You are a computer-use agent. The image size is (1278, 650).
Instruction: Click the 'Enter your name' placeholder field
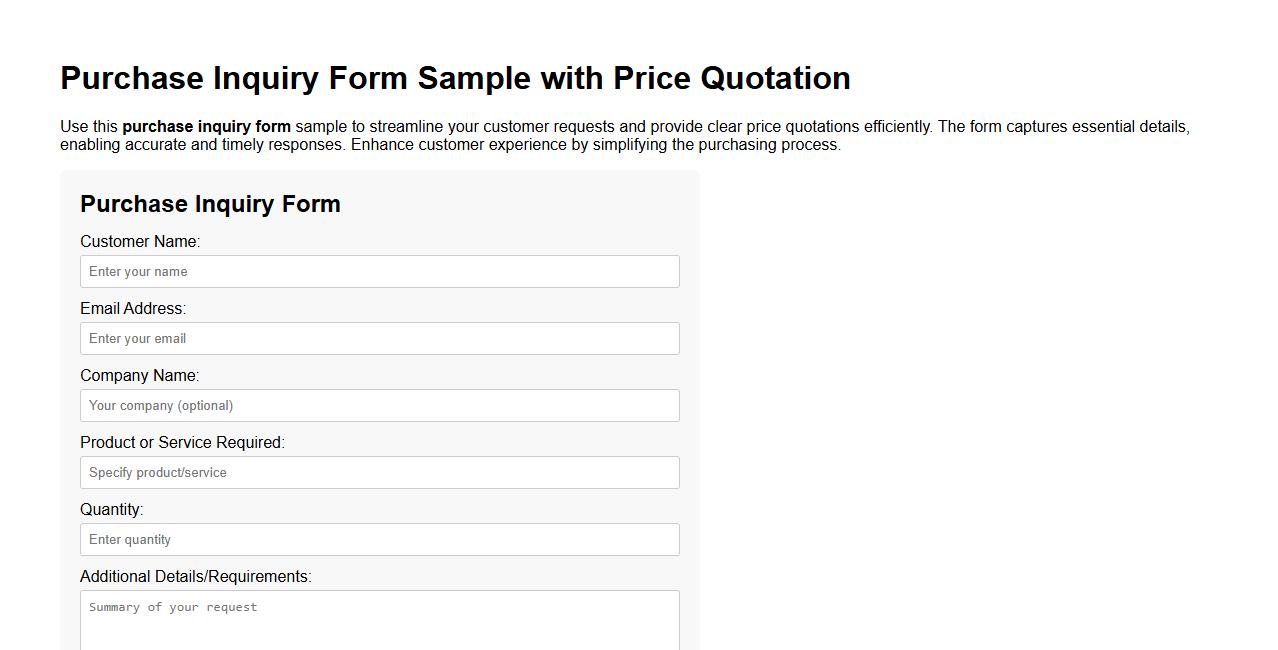(380, 271)
